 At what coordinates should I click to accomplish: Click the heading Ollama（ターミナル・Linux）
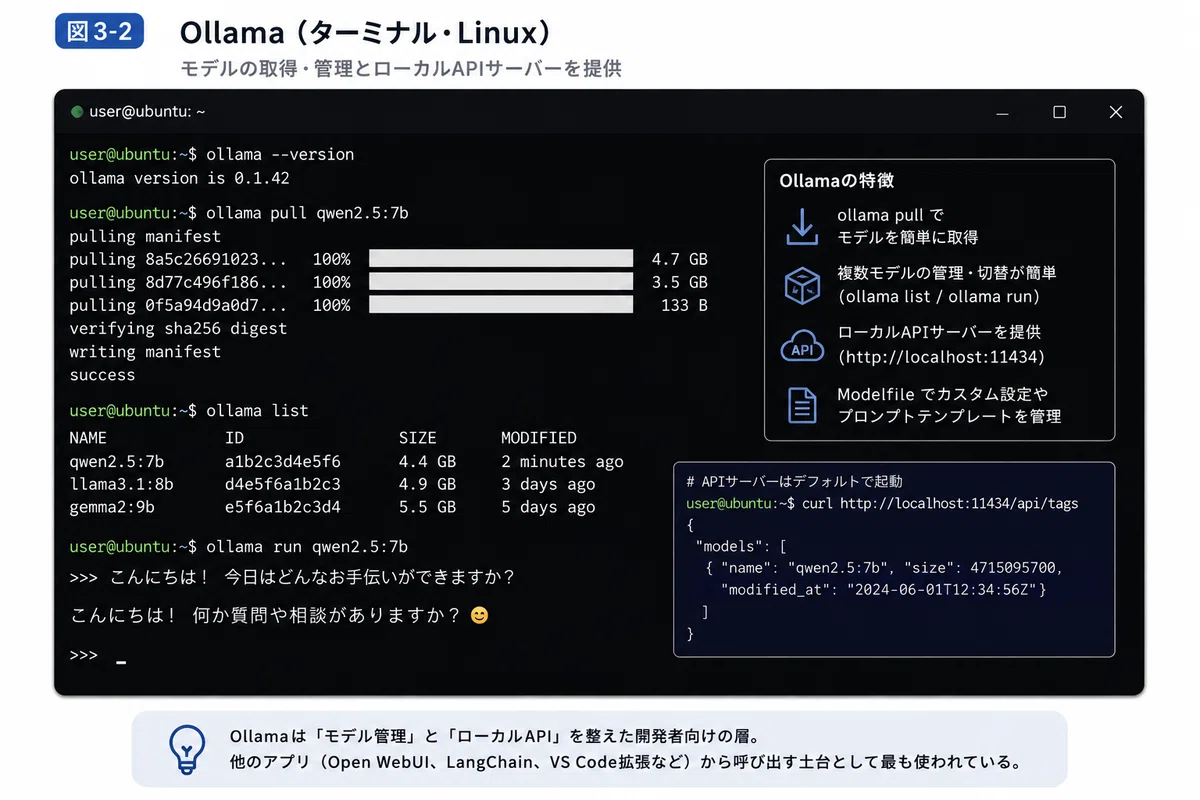365,33
